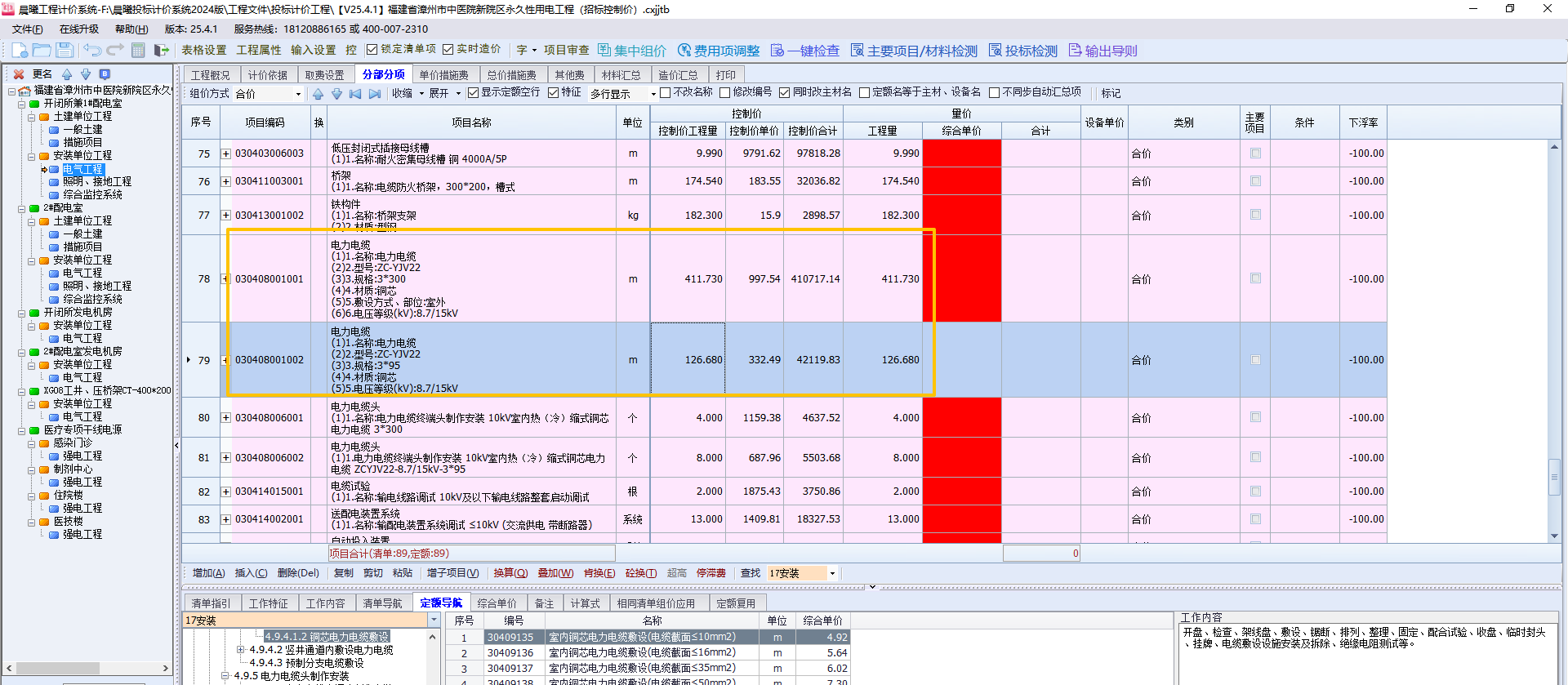Image resolution: width=1568 pixels, height=685 pixels.
Task: Save the project with the floppy disk icon
Action: 65,51
